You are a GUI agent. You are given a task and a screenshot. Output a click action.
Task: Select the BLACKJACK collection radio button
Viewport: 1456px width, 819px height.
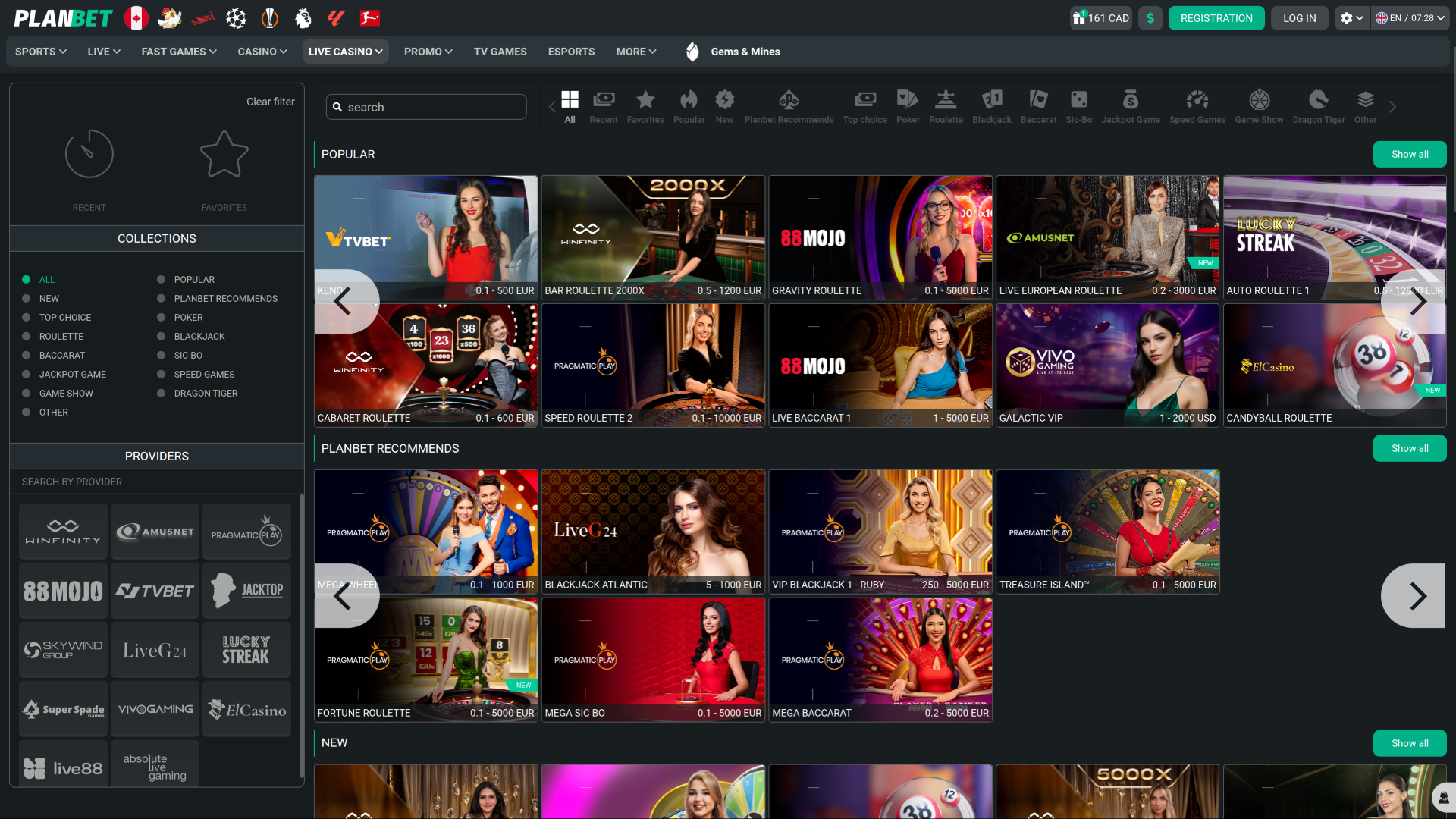coord(160,336)
